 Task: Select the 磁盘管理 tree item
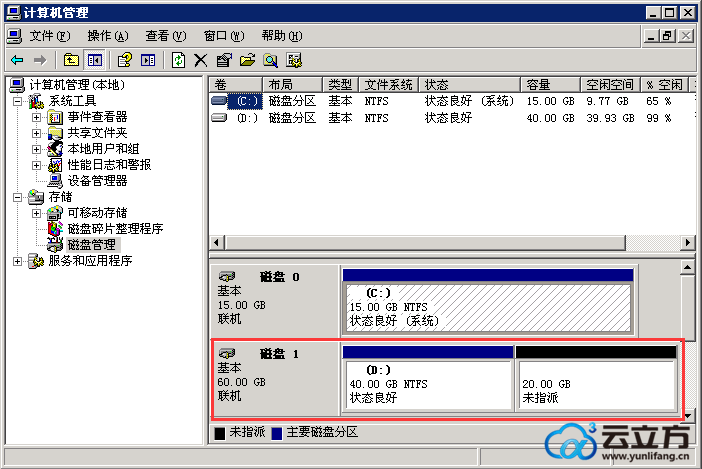92,245
